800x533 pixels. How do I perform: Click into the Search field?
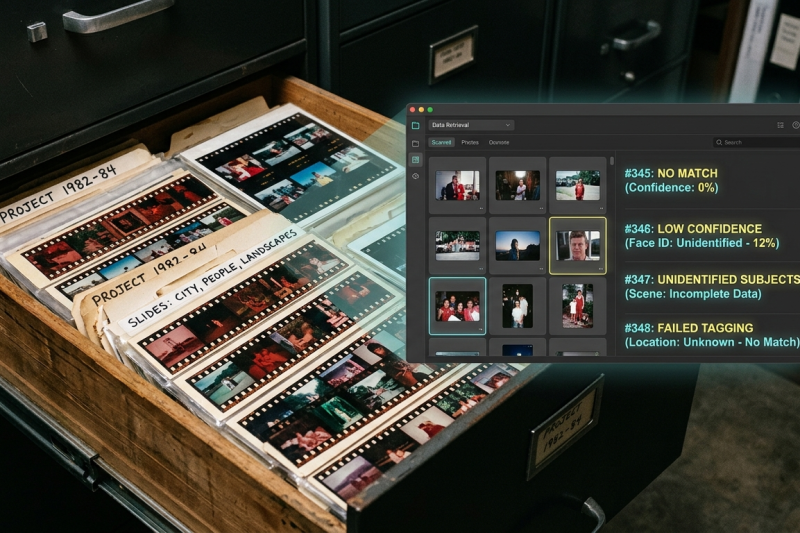pos(757,142)
